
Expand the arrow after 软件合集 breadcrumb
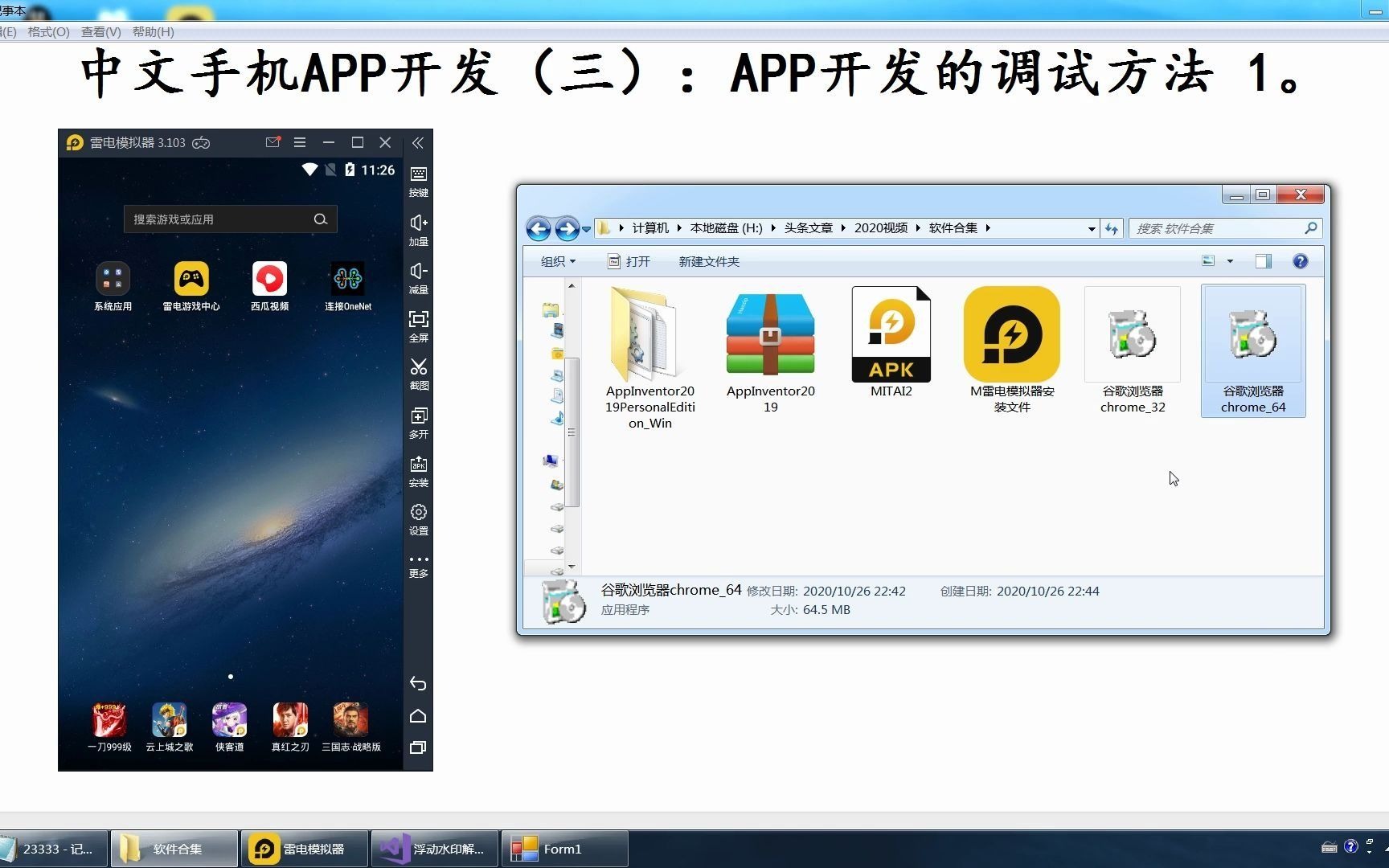[988, 228]
